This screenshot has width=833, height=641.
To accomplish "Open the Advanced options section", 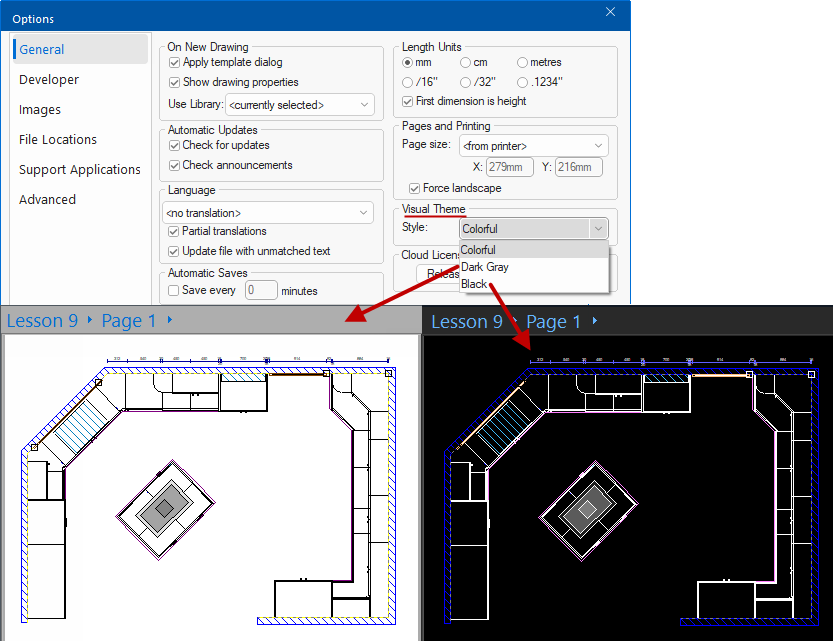I will [x=47, y=199].
